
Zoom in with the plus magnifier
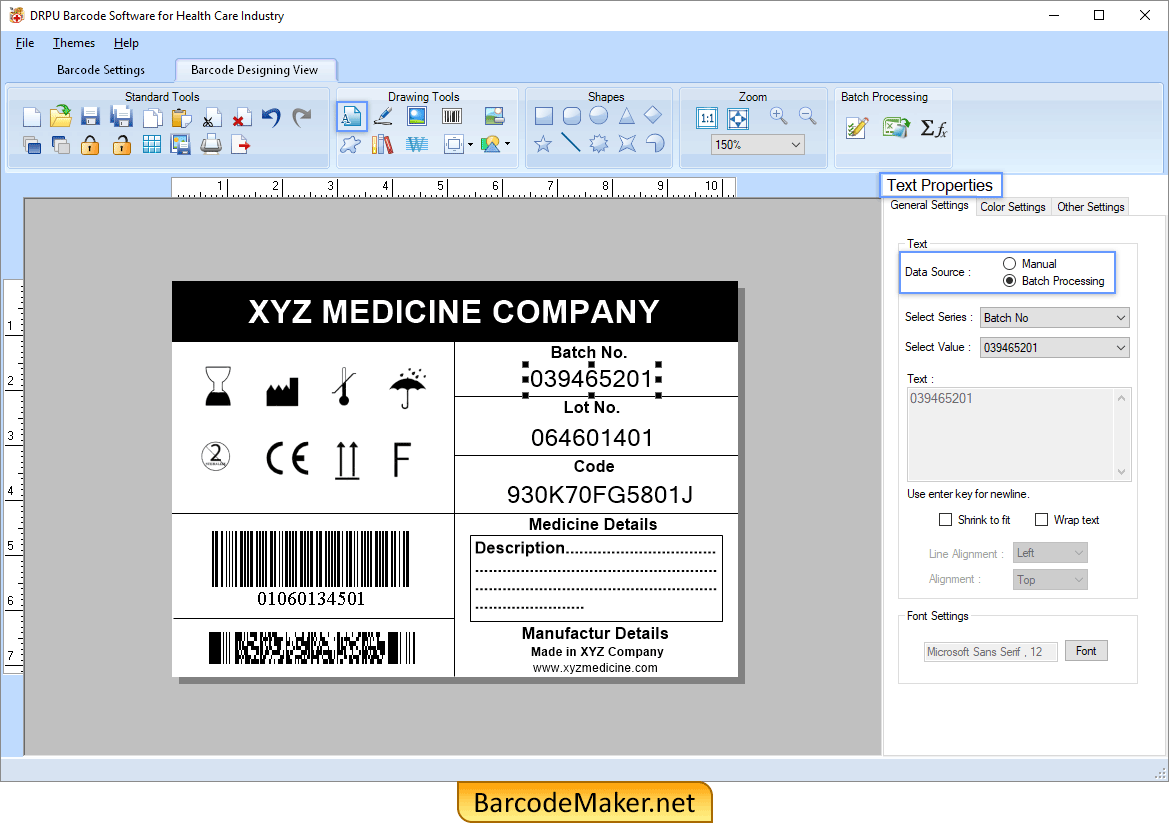pyautogui.click(x=778, y=116)
